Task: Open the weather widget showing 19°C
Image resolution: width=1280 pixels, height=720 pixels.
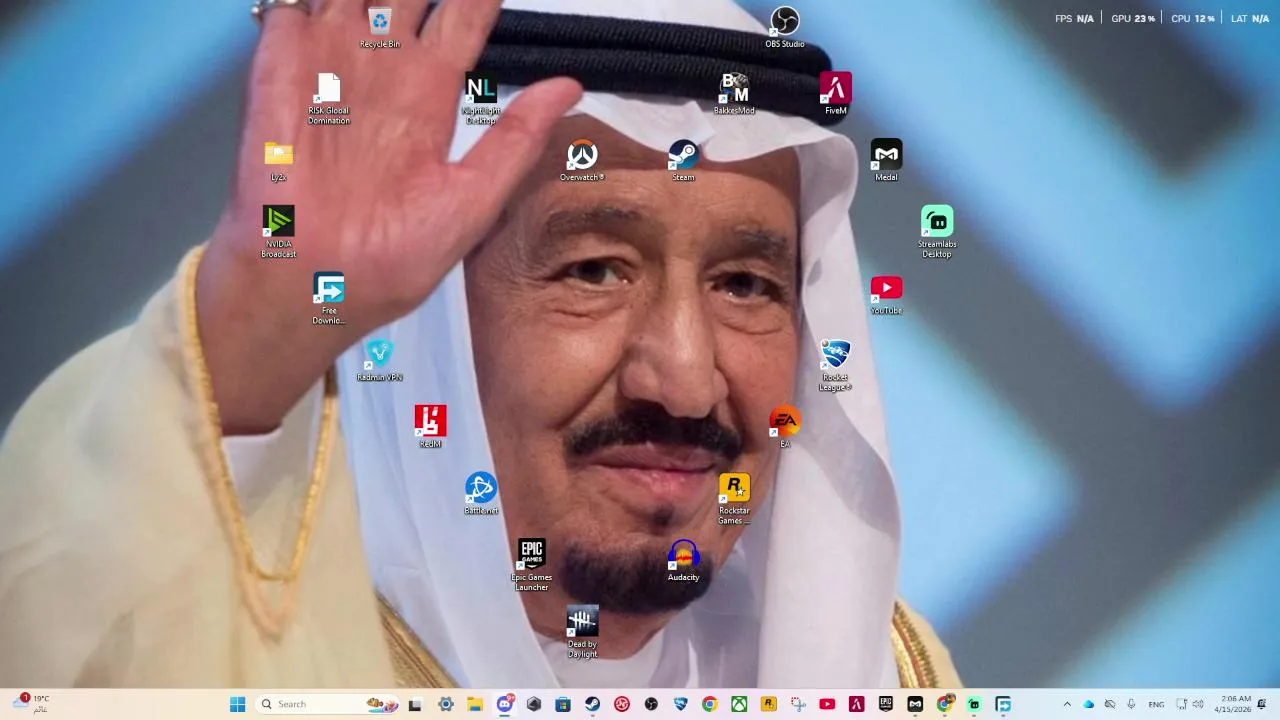Action: (x=29, y=704)
